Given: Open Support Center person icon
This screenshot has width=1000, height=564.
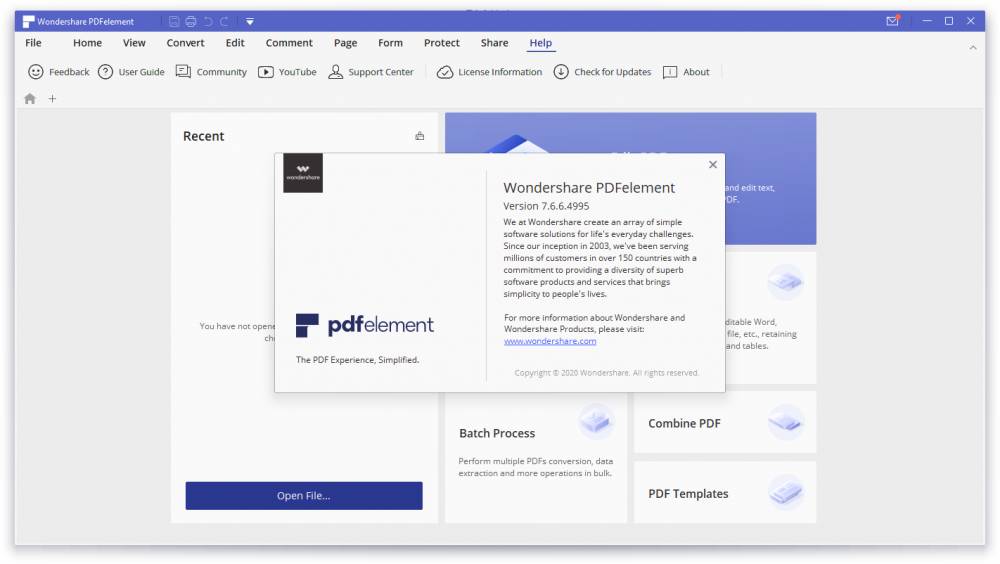Looking at the screenshot, I should click(x=335, y=71).
